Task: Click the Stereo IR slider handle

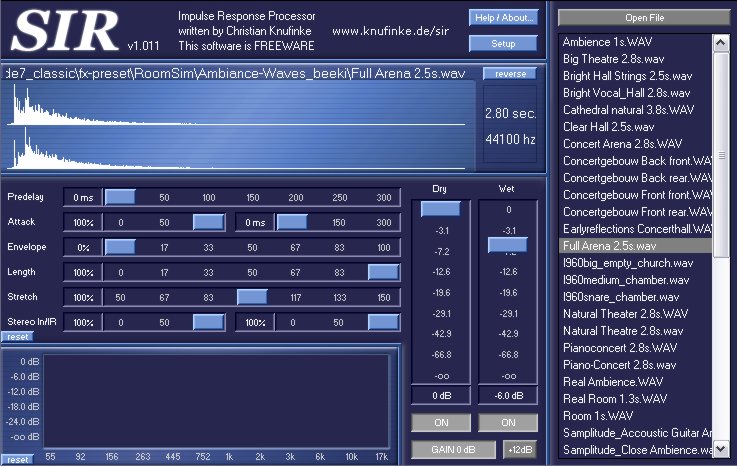Action: pyautogui.click(x=384, y=322)
